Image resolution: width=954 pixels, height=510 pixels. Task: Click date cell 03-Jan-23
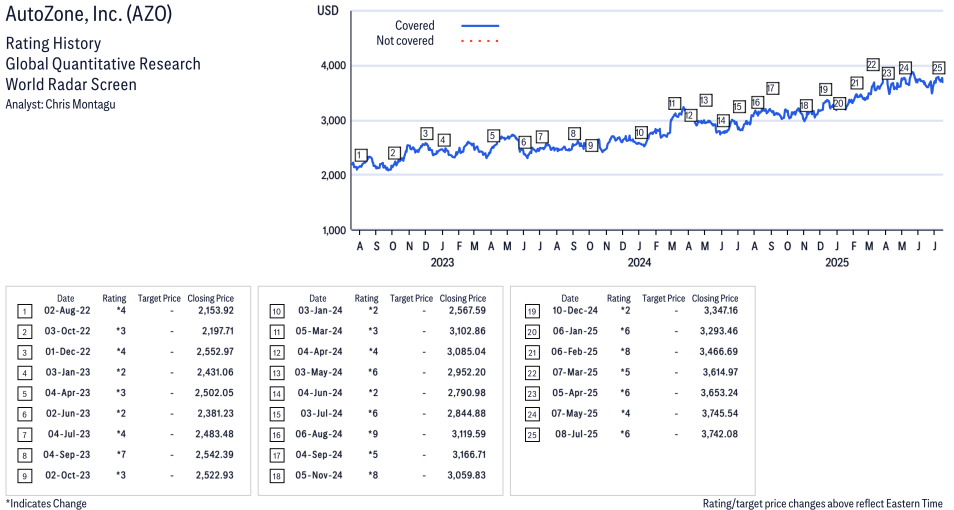(x=68, y=372)
